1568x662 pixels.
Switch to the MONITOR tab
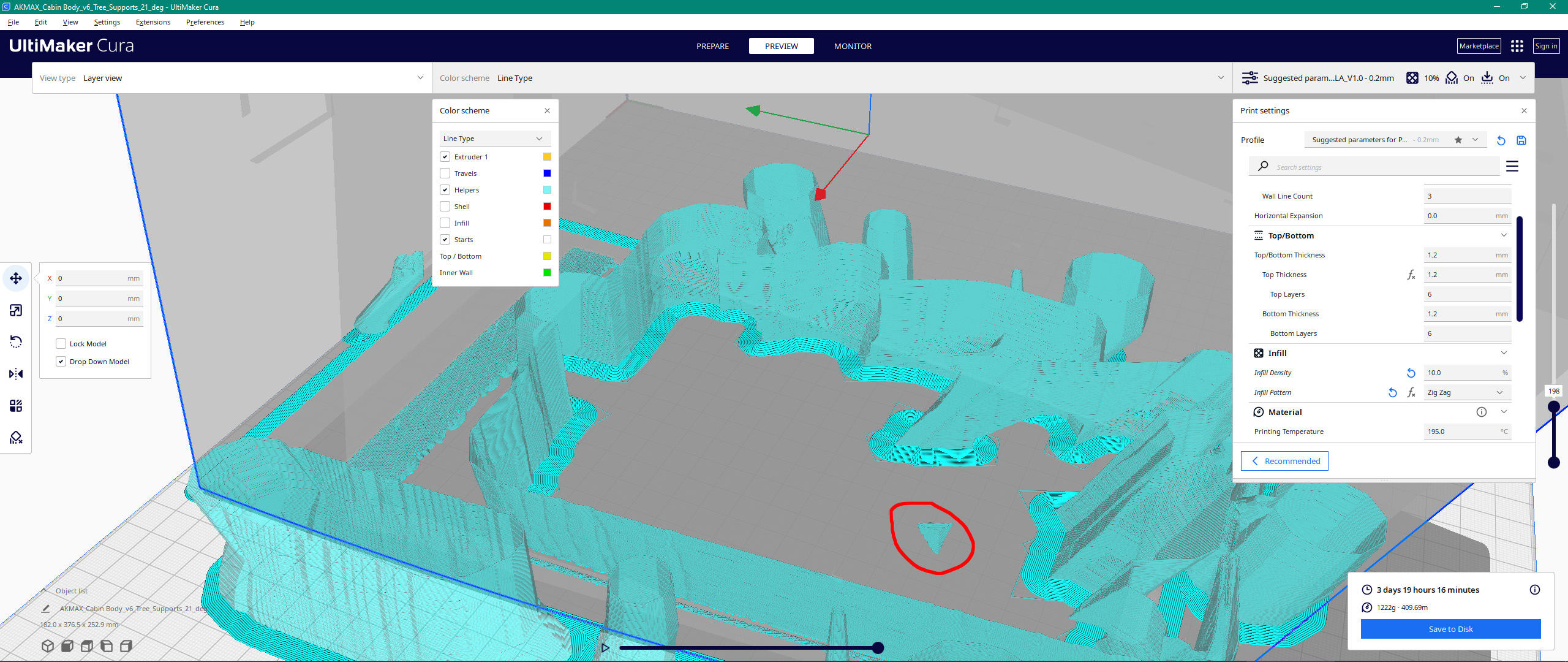coord(852,46)
